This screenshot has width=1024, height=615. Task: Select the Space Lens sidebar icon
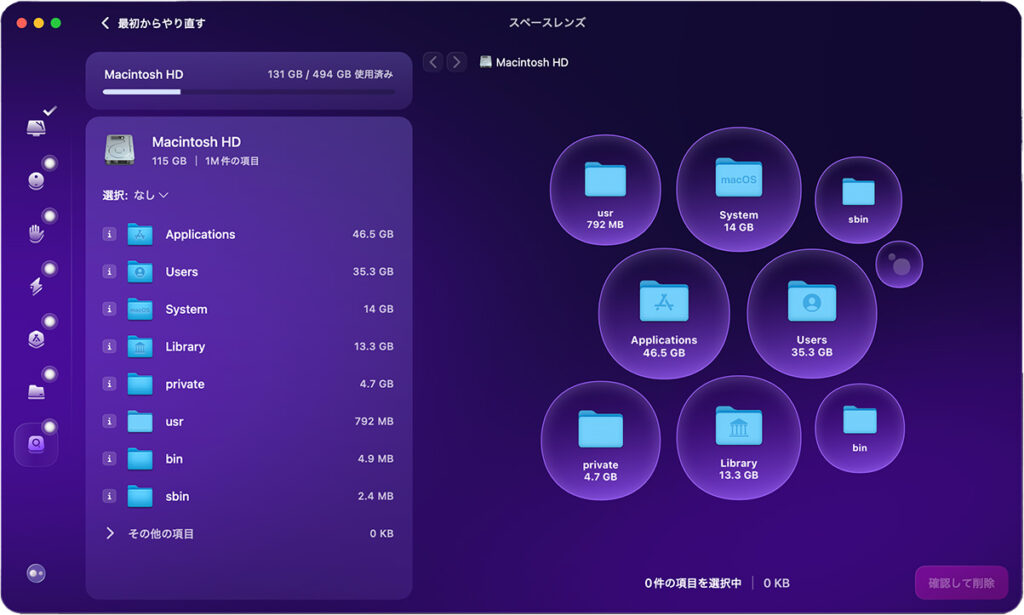tap(36, 444)
